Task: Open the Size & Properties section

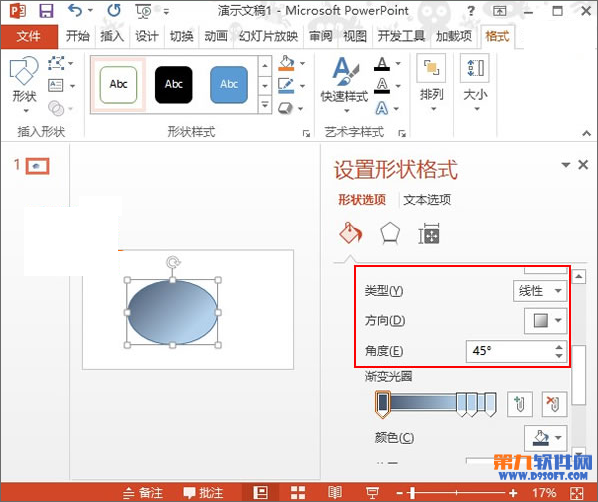Action: click(x=429, y=233)
